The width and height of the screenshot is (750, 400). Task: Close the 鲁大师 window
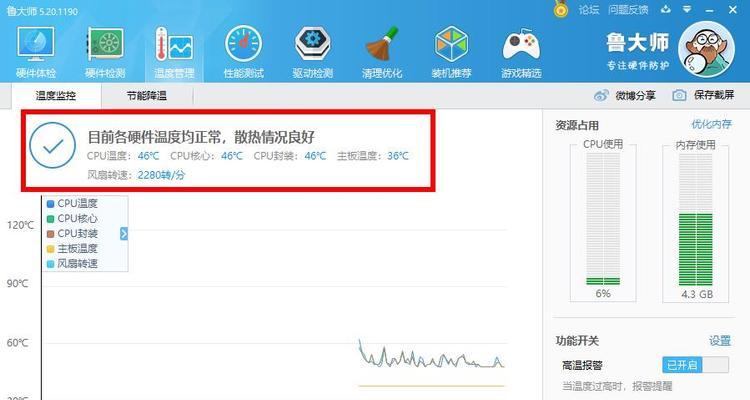[x=733, y=10]
